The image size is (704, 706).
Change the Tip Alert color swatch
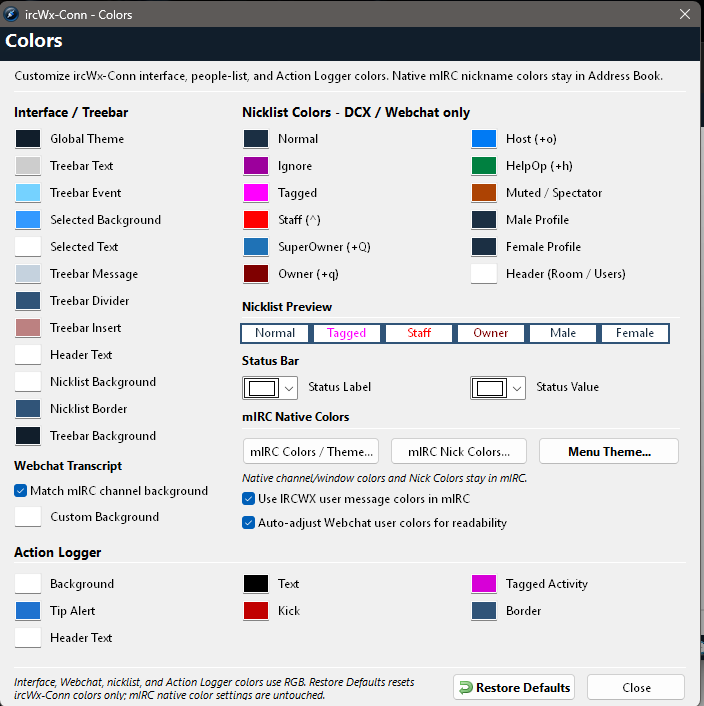(28, 611)
